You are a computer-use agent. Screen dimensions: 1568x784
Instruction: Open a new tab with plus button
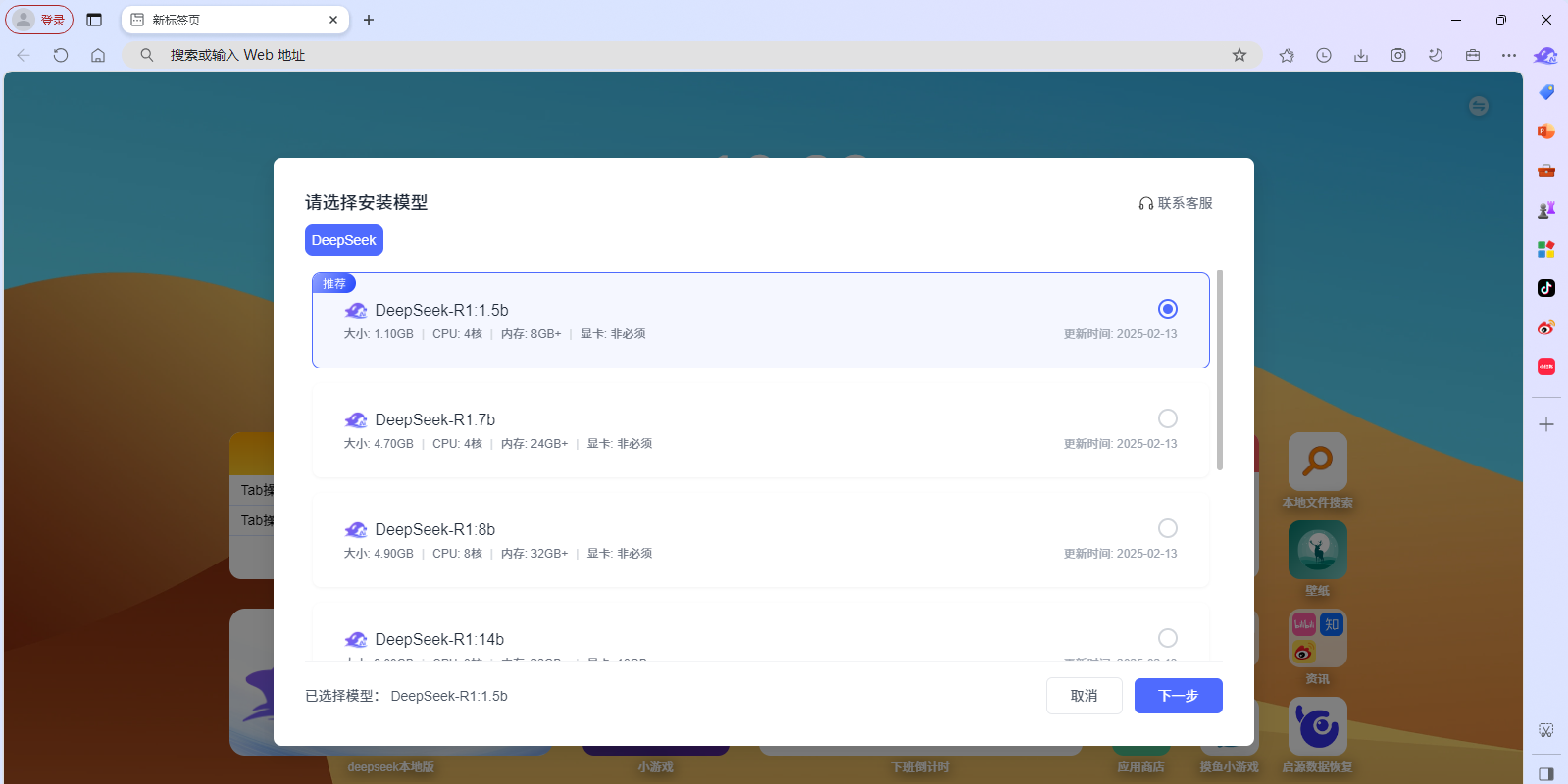tap(369, 20)
